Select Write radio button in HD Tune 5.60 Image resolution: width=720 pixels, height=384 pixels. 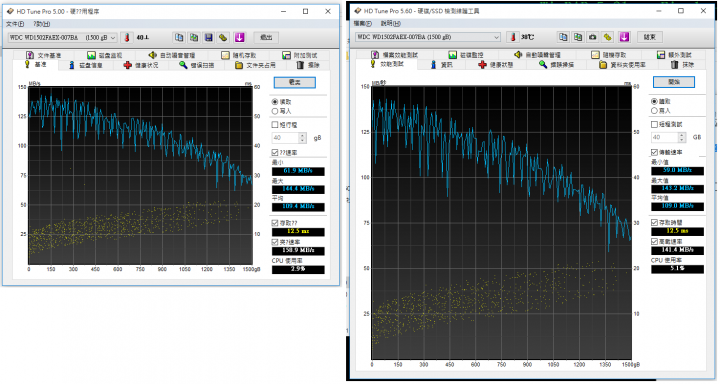tap(654, 111)
